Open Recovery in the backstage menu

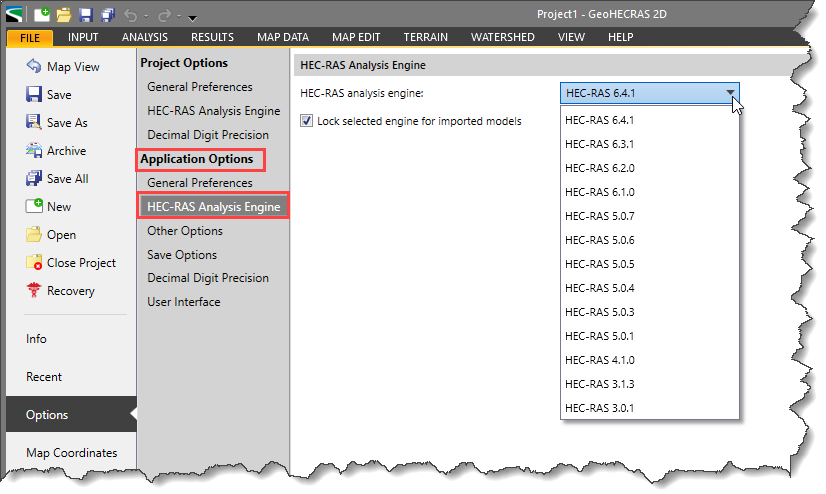pyautogui.click(x=71, y=291)
